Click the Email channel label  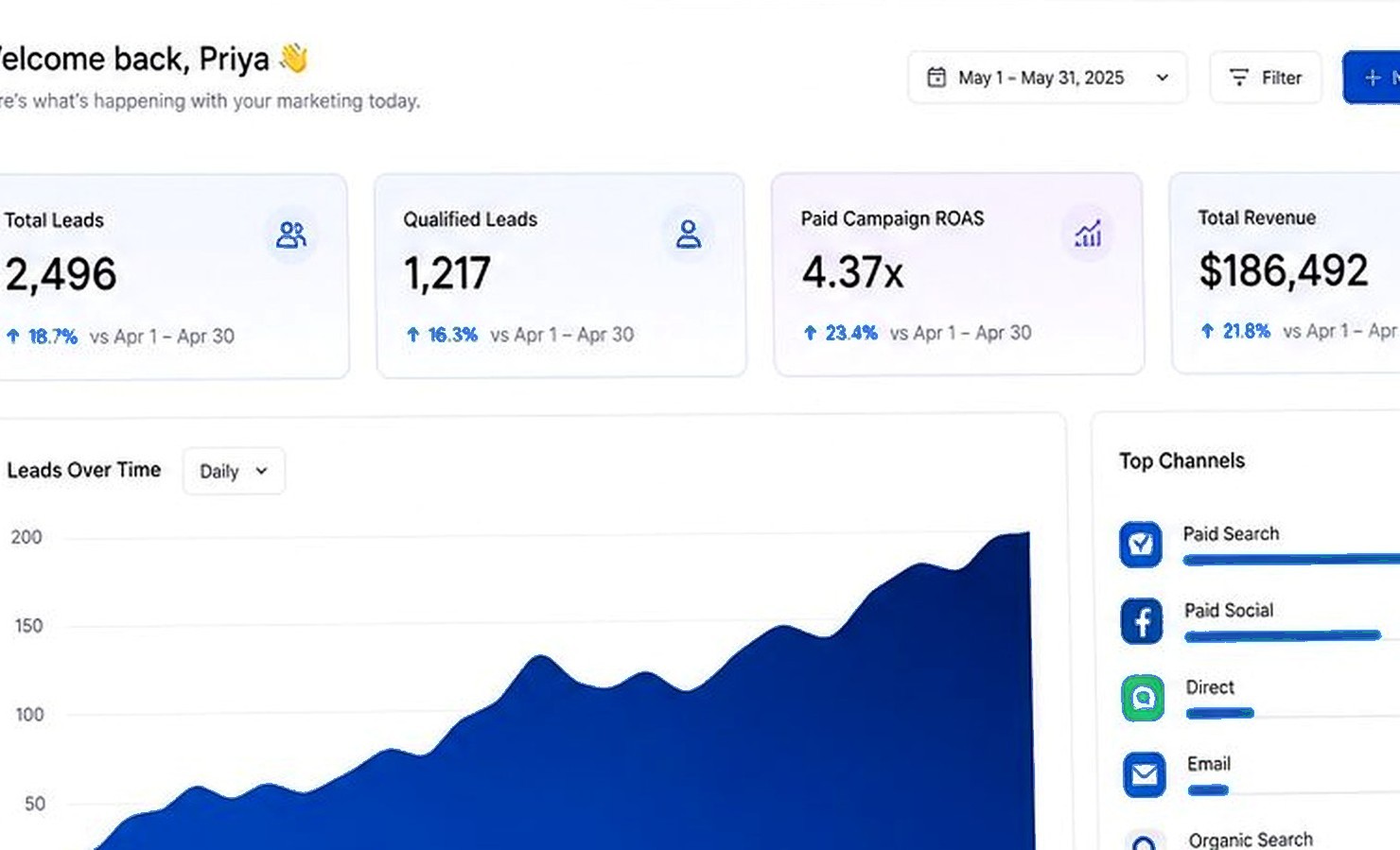(1209, 764)
